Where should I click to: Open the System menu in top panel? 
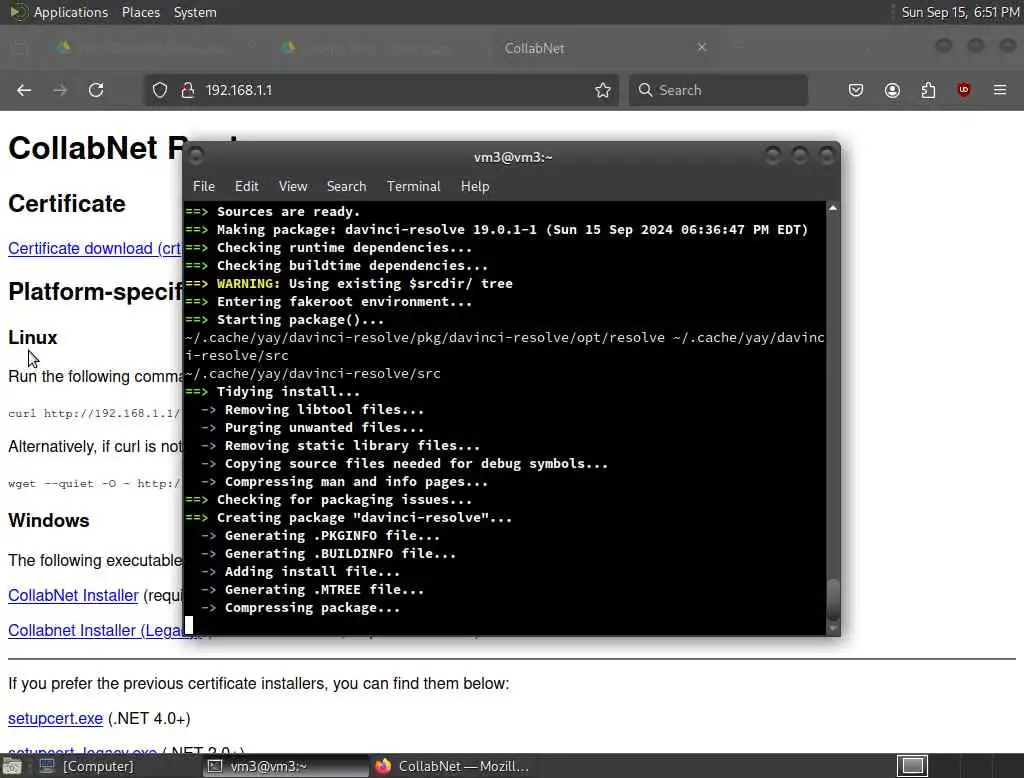click(x=195, y=12)
